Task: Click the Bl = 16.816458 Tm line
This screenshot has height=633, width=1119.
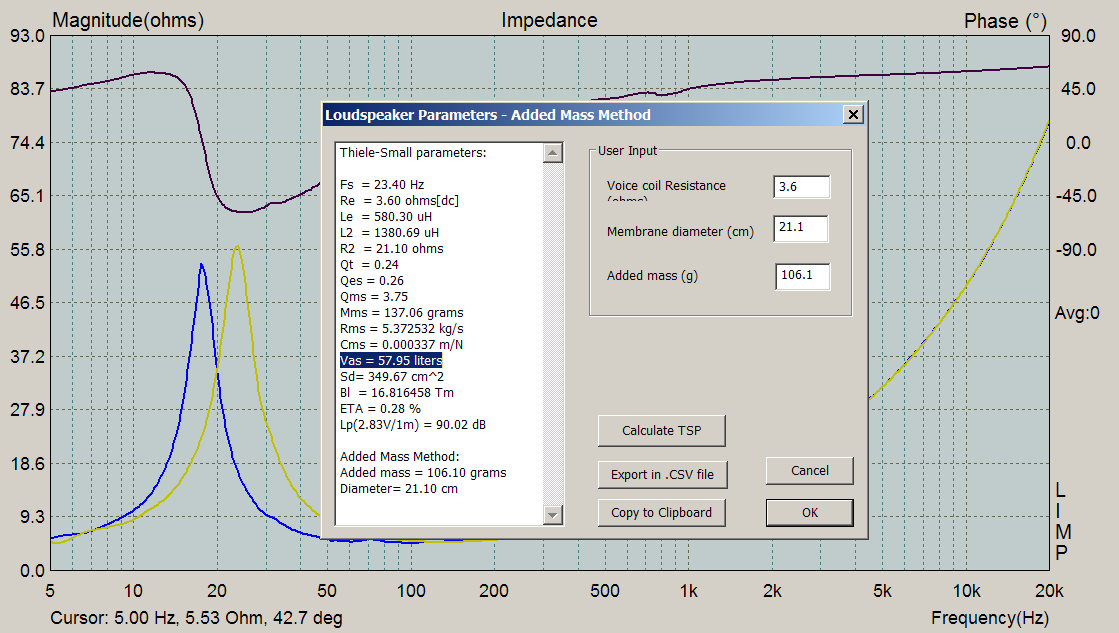Action: click(x=398, y=392)
